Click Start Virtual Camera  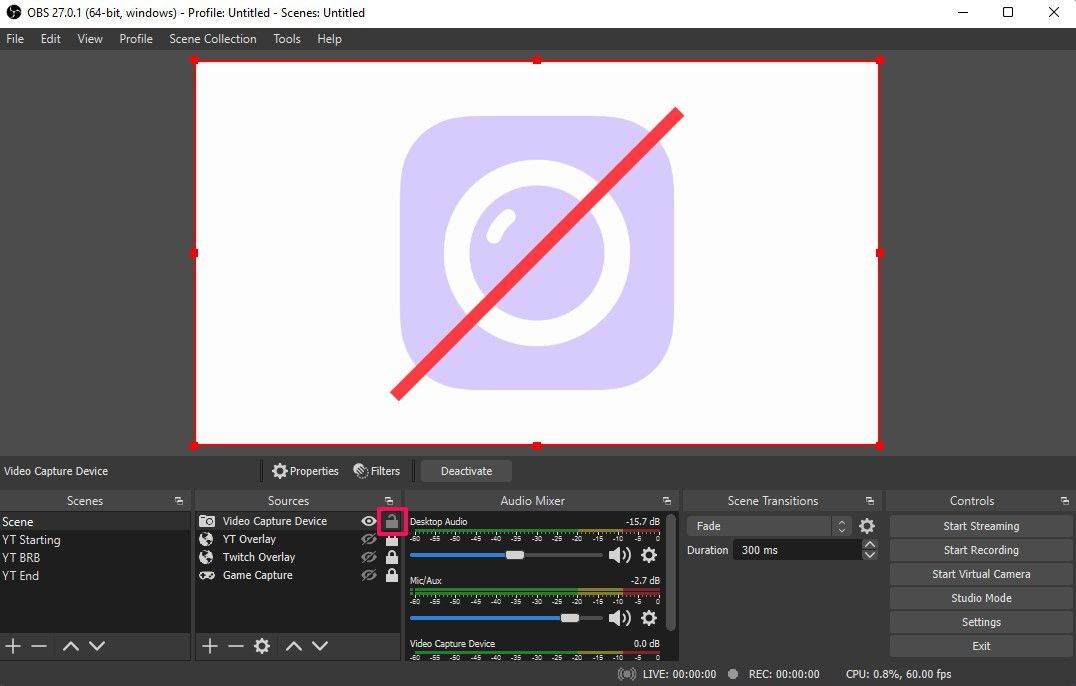point(981,574)
